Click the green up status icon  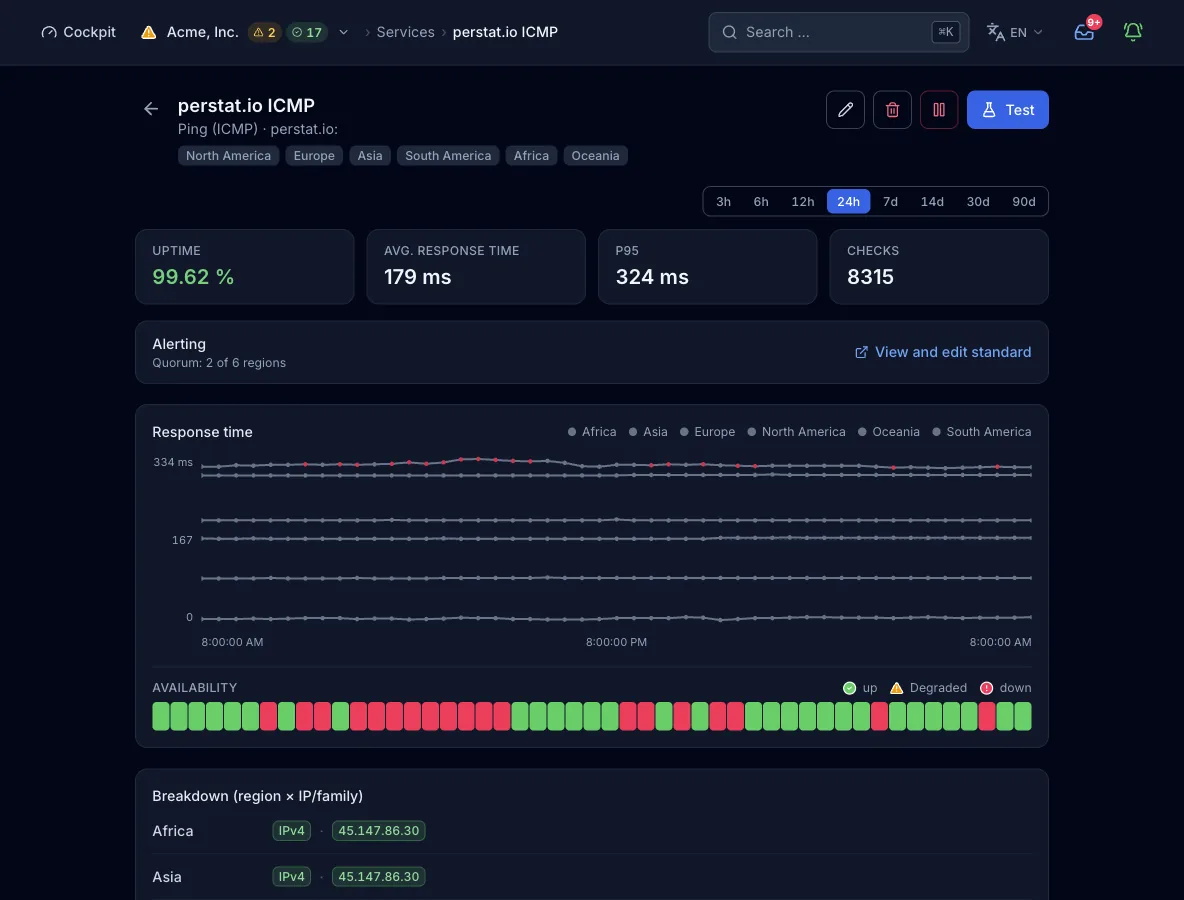tap(849, 688)
